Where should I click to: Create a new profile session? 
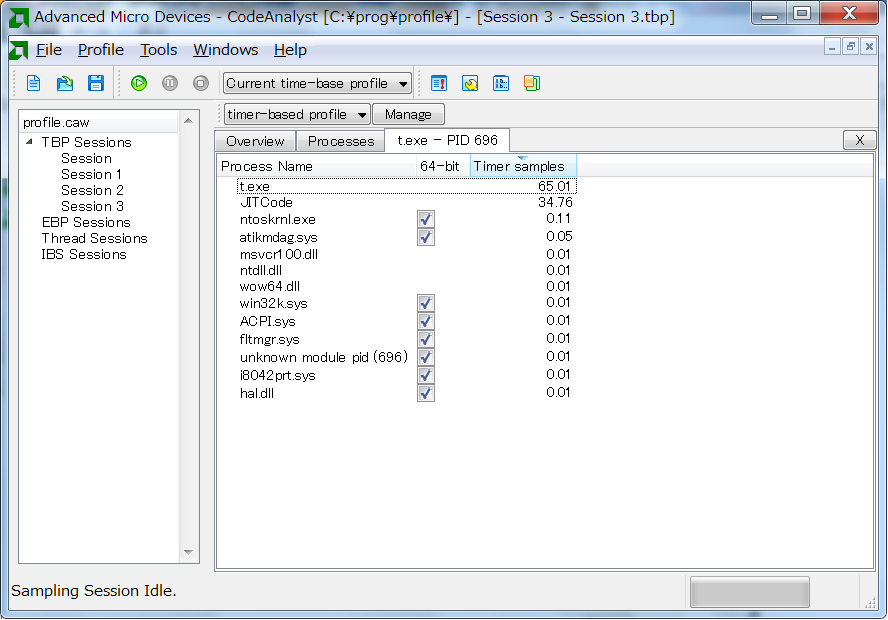tap(33, 83)
